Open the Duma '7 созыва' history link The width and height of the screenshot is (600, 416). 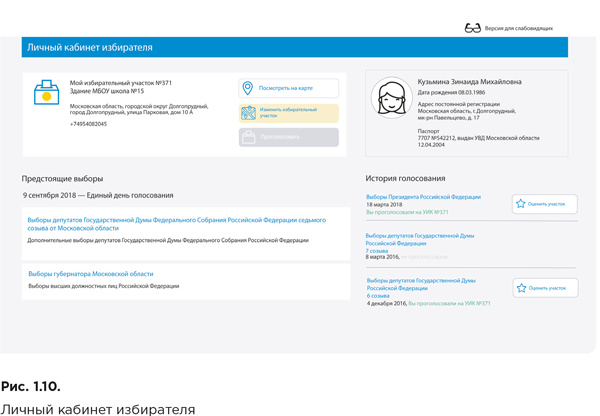(x=419, y=240)
